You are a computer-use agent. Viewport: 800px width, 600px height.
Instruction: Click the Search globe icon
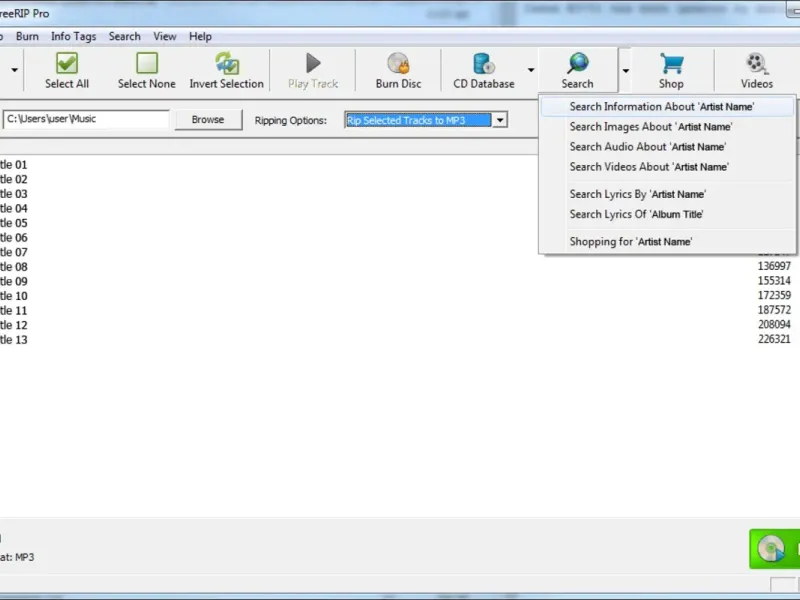tap(578, 63)
